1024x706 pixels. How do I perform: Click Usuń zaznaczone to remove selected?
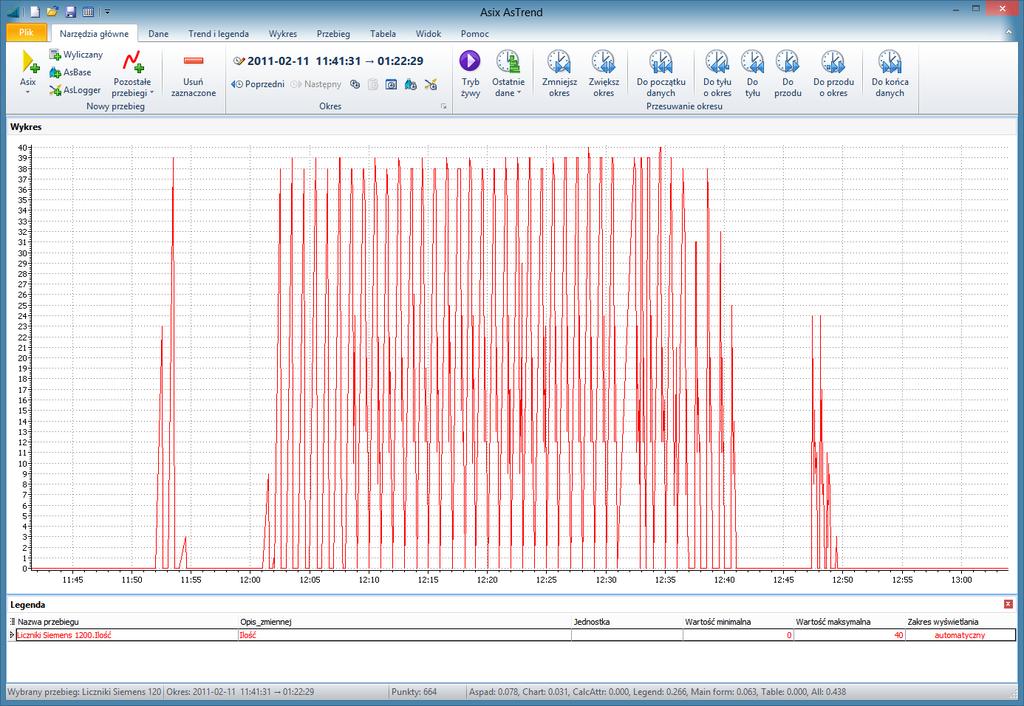[193, 73]
